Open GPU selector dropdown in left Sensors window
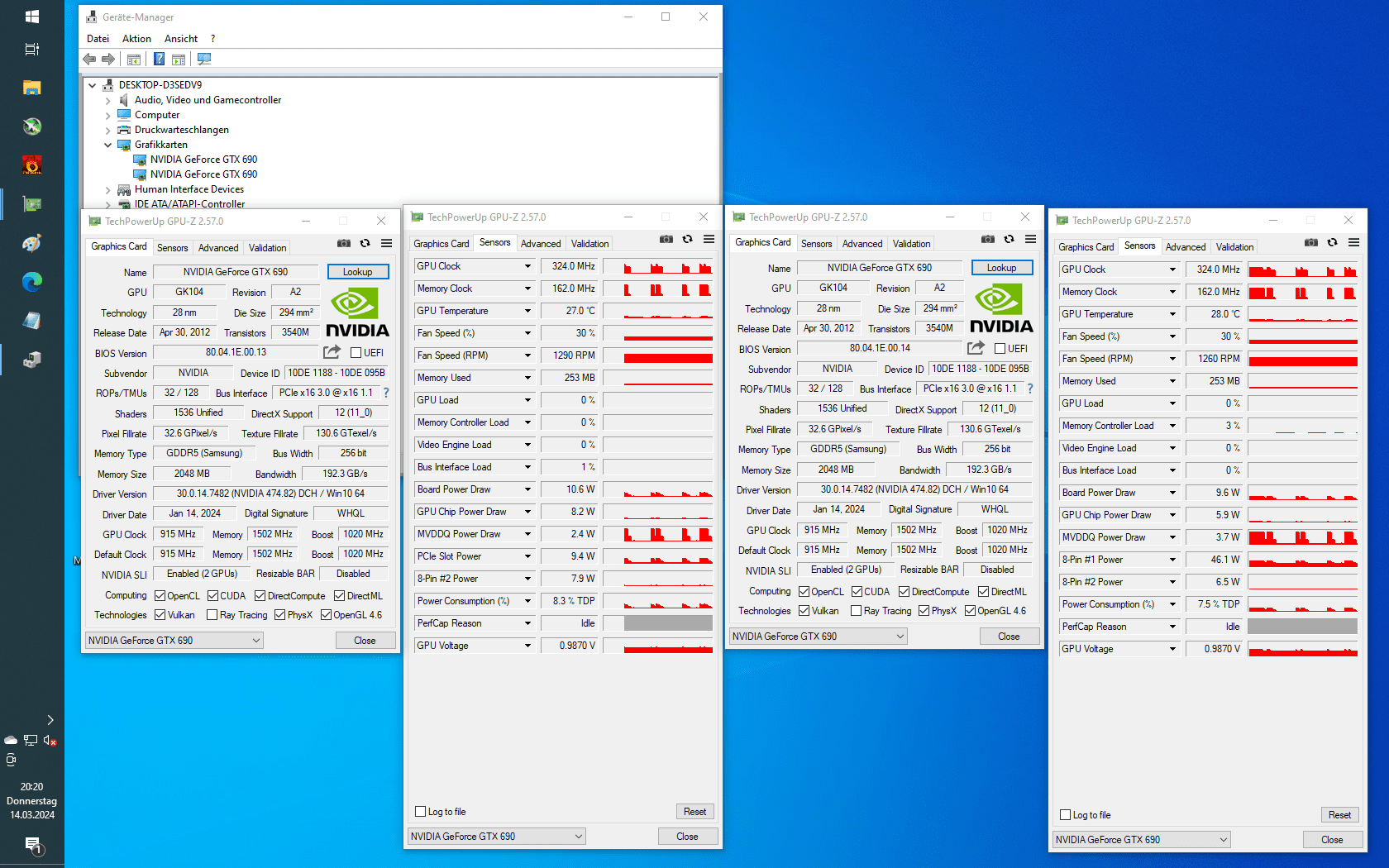This screenshot has width=1389, height=868. point(497,837)
